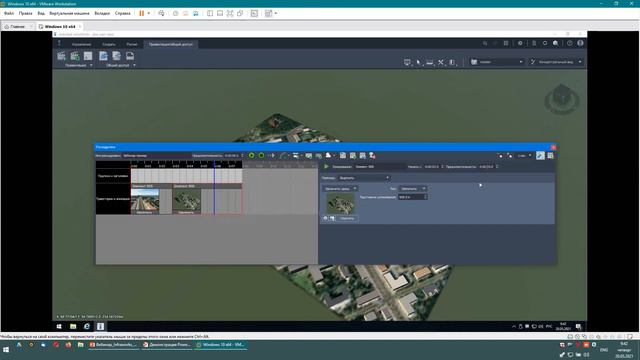Click the distance value stepper field
The height and width of the screenshot is (360, 640).
412,197
